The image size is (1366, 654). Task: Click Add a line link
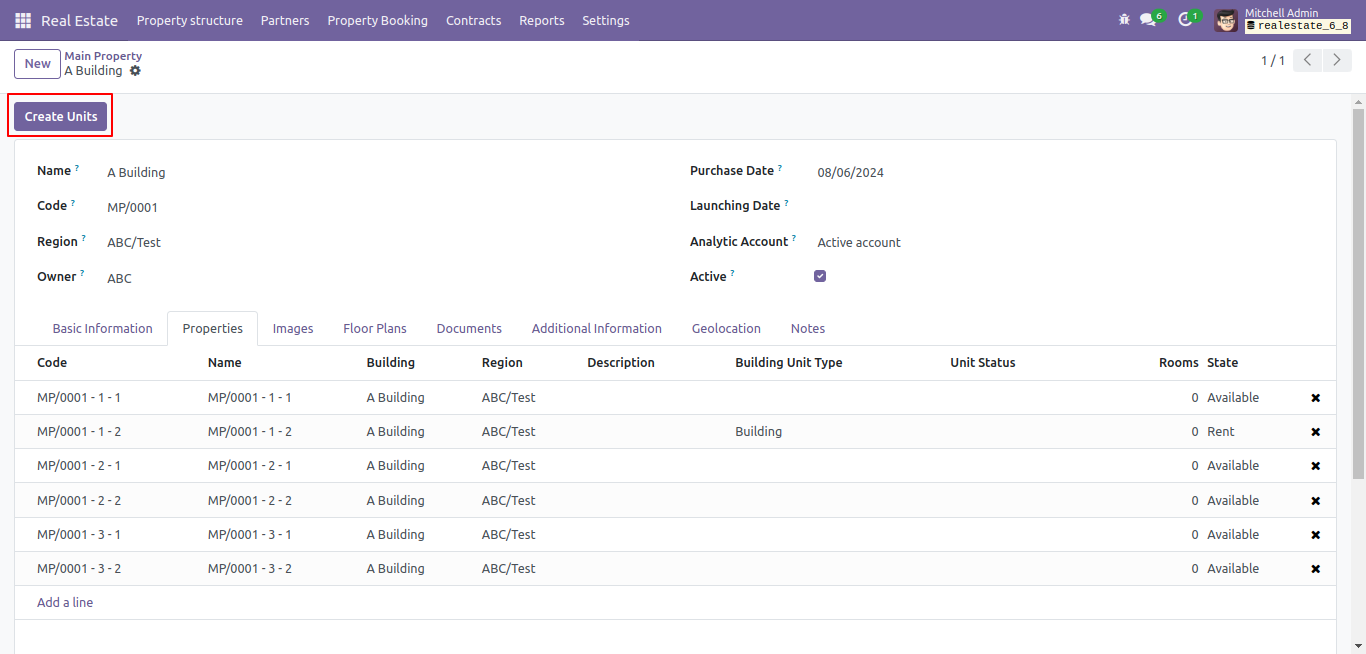click(x=65, y=603)
